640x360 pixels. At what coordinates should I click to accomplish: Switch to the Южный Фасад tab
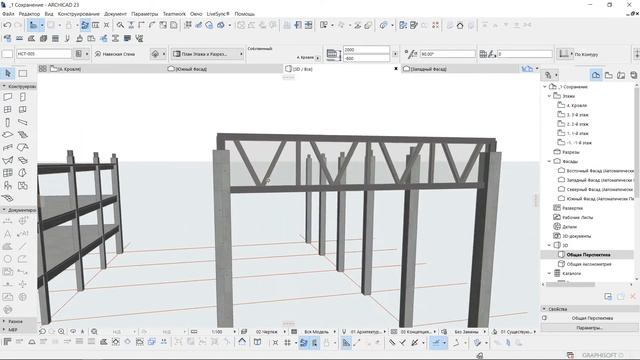(191, 69)
